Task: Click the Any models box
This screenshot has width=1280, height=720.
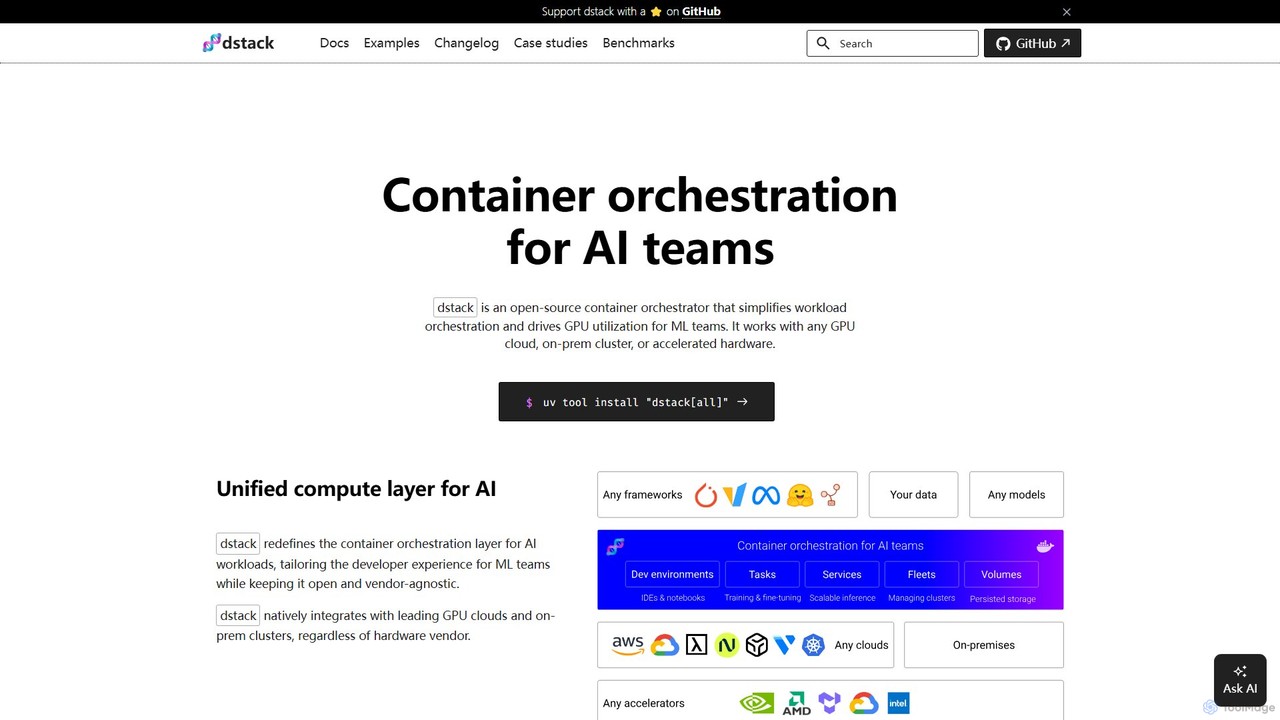Action: coord(1016,495)
